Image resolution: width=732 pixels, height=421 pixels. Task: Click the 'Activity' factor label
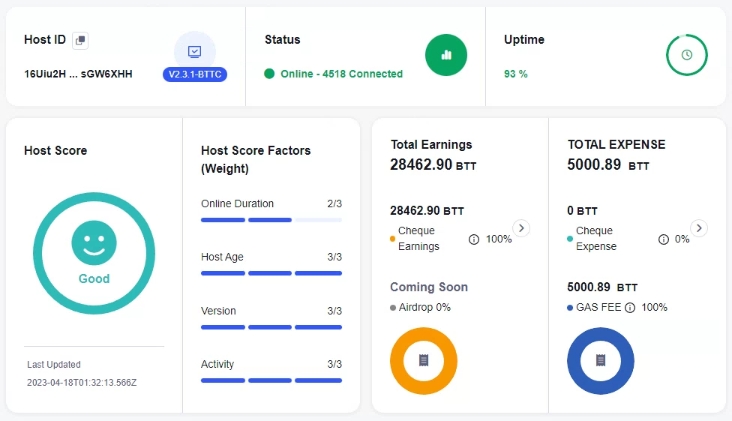tap(217, 365)
